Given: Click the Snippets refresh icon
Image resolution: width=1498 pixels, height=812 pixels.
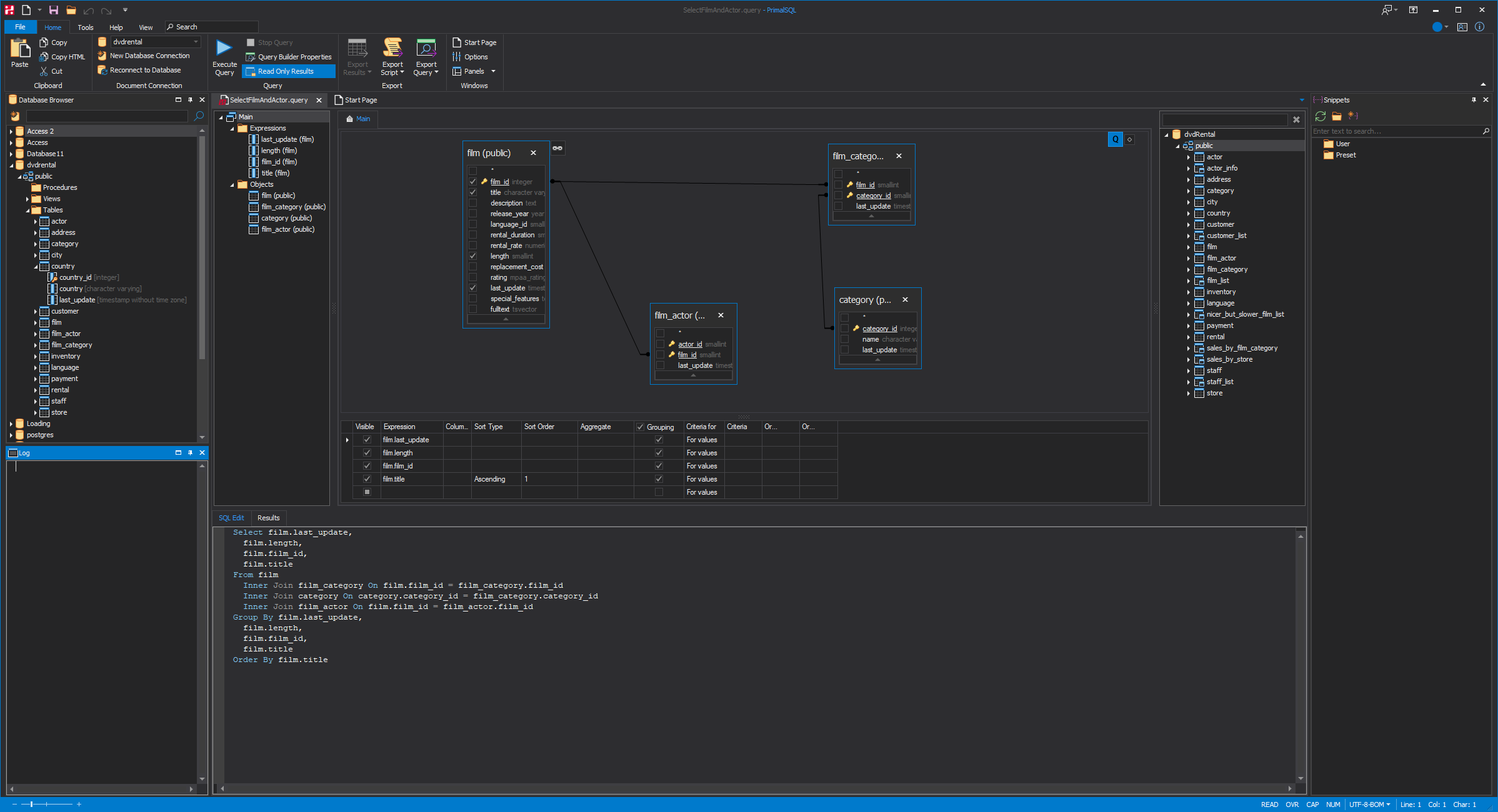Looking at the screenshot, I should tap(1321, 116).
